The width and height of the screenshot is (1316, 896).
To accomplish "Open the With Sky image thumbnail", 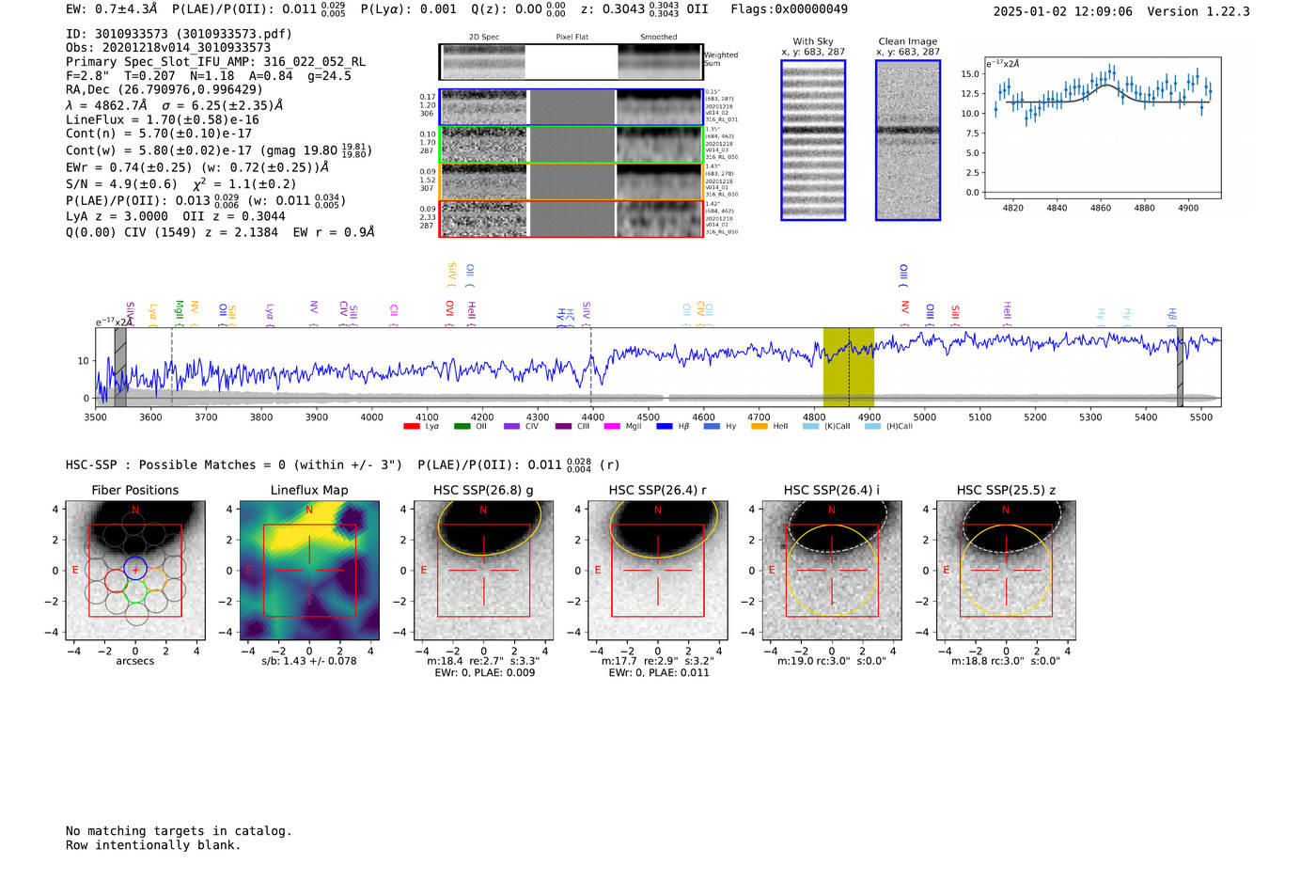I will tap(813, 140).
